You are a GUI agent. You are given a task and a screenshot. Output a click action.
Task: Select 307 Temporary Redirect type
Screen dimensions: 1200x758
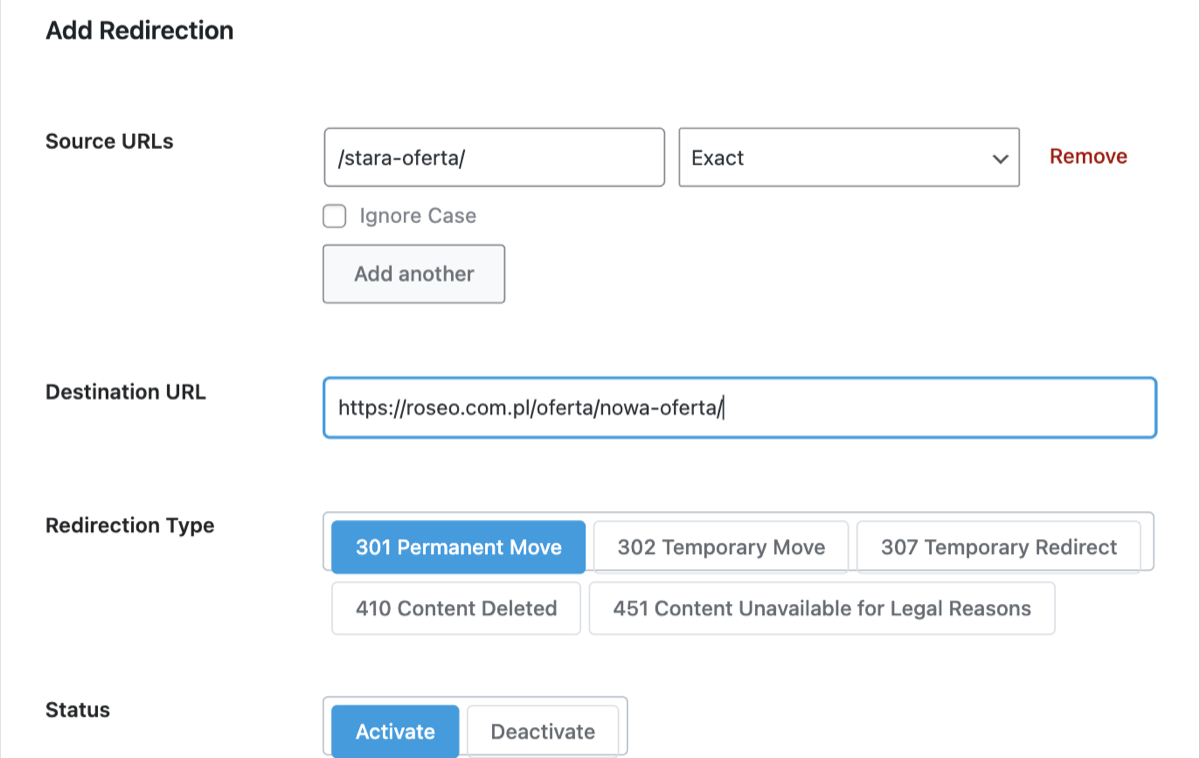click(999, 547)
